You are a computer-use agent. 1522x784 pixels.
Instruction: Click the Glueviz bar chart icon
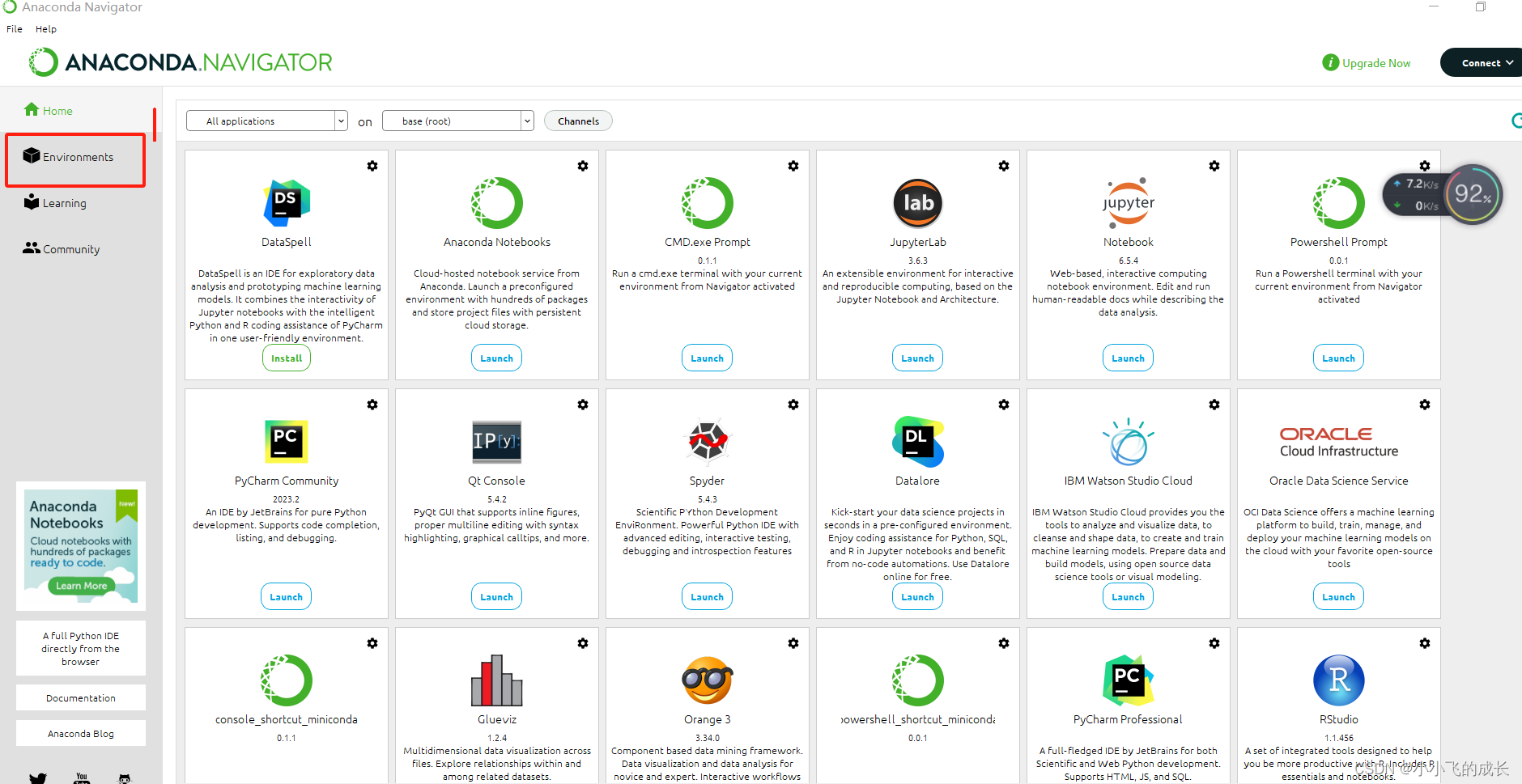click(x=496, y=680)
